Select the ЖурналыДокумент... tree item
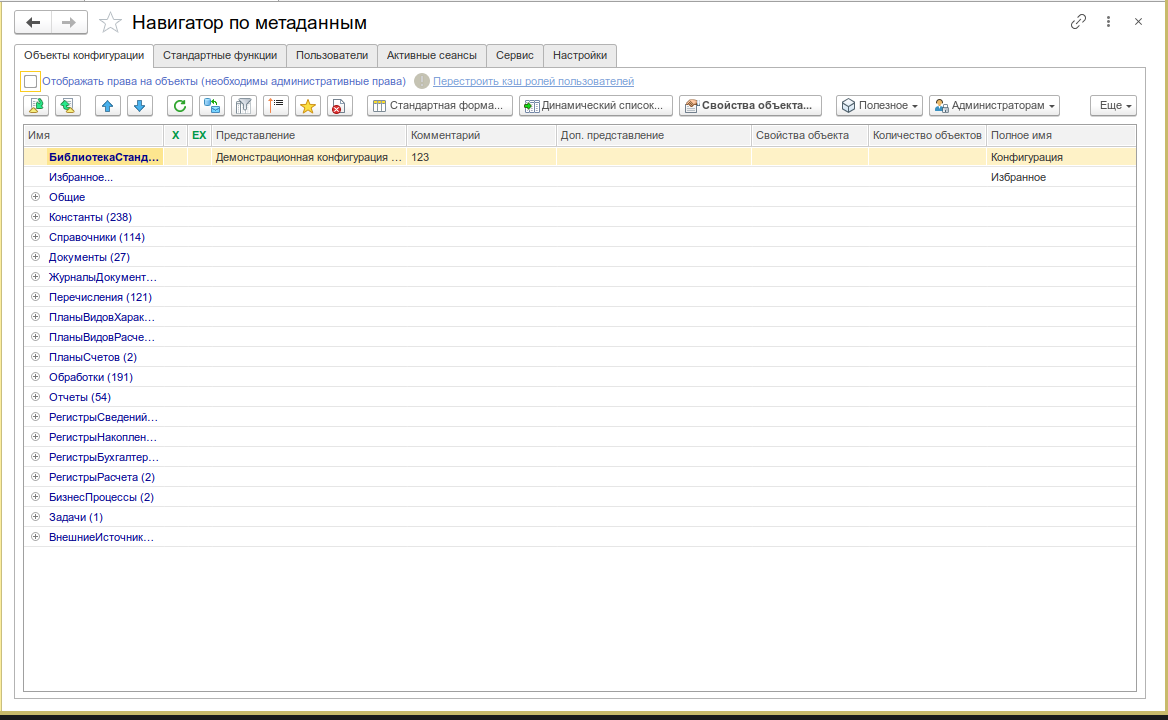Screen dimensions: 1168x720 (x=103, y=277)
